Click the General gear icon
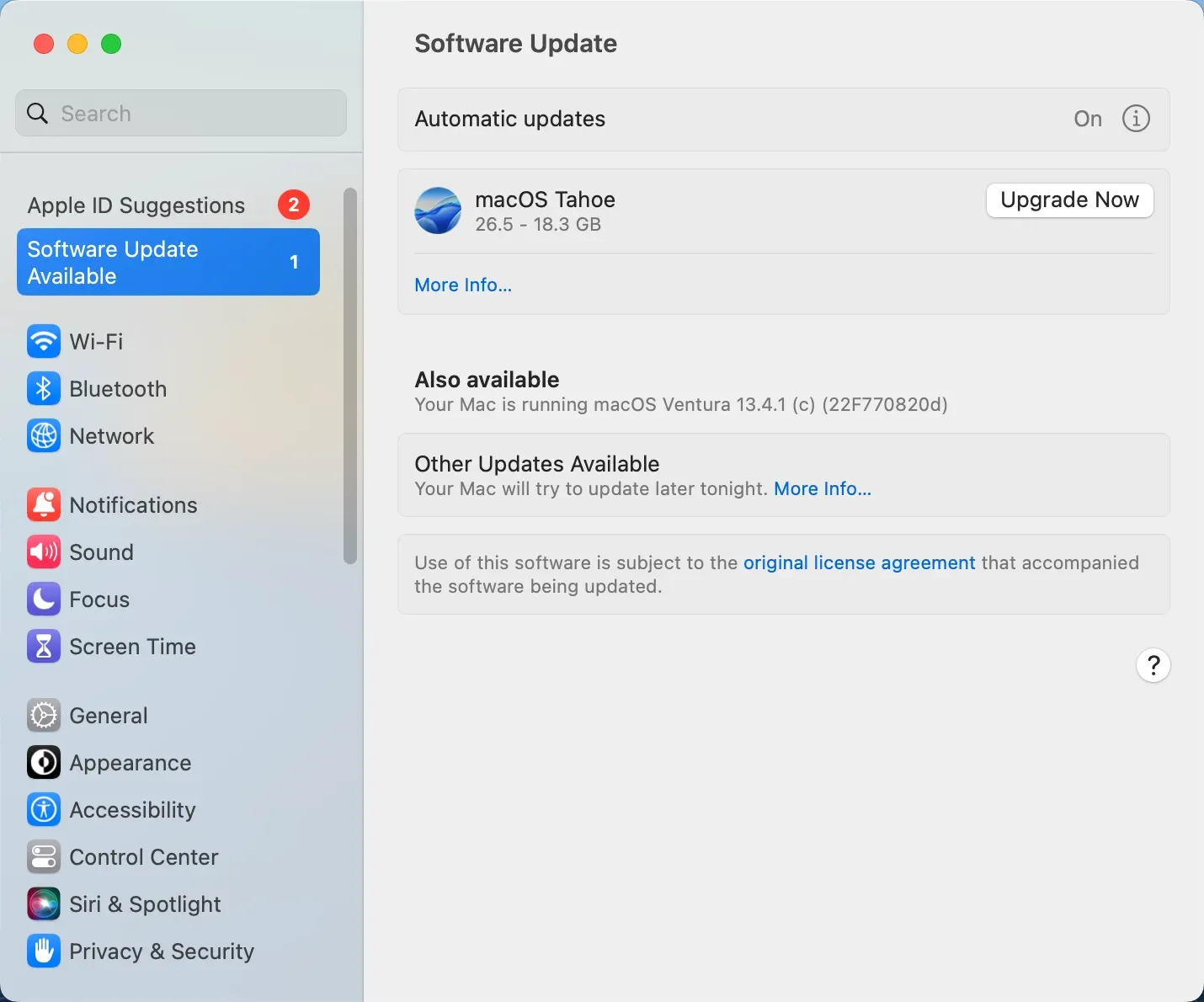The image size is (1204, 1002). (44, 716)
